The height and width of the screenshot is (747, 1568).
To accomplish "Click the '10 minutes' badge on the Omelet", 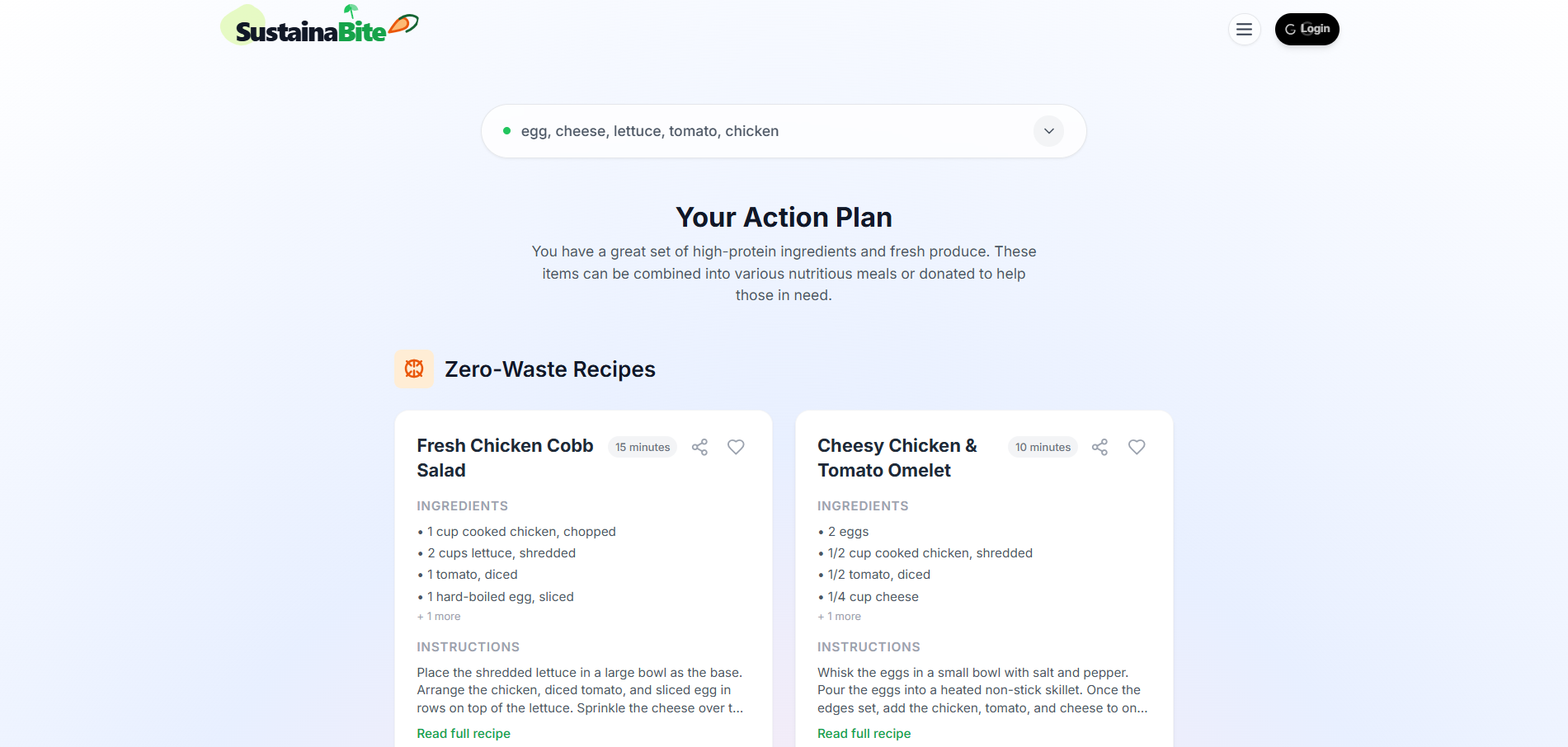I will [1042, 447].
